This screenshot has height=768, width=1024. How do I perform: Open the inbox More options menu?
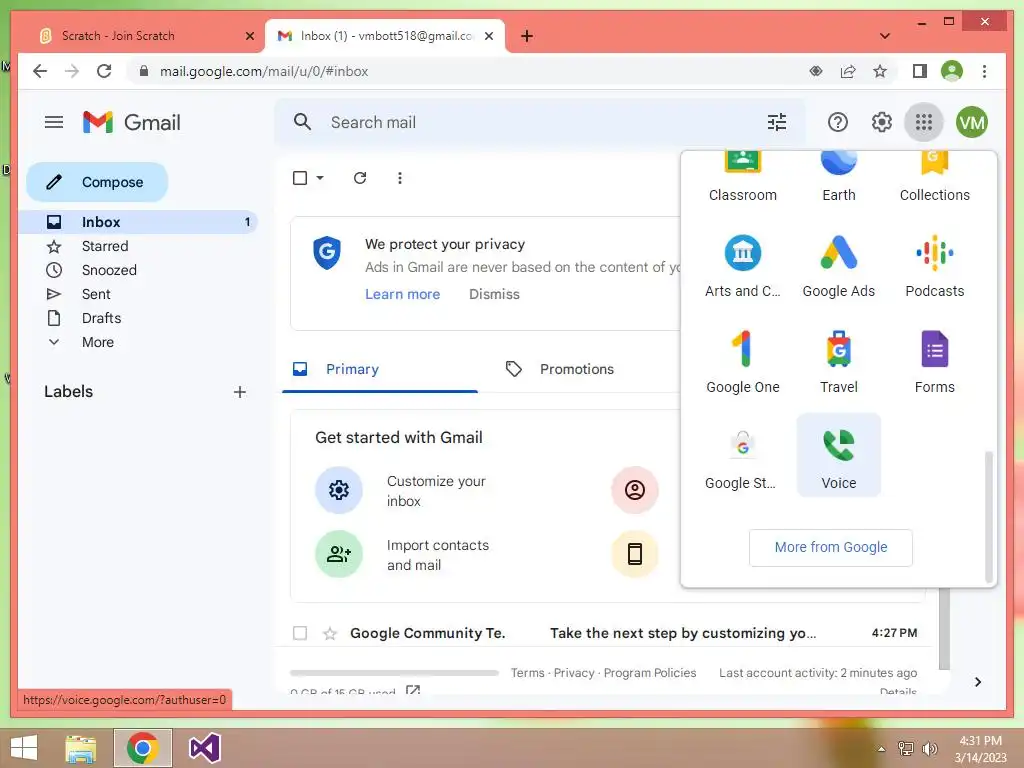pyautogui.click(x=400, y=178)
